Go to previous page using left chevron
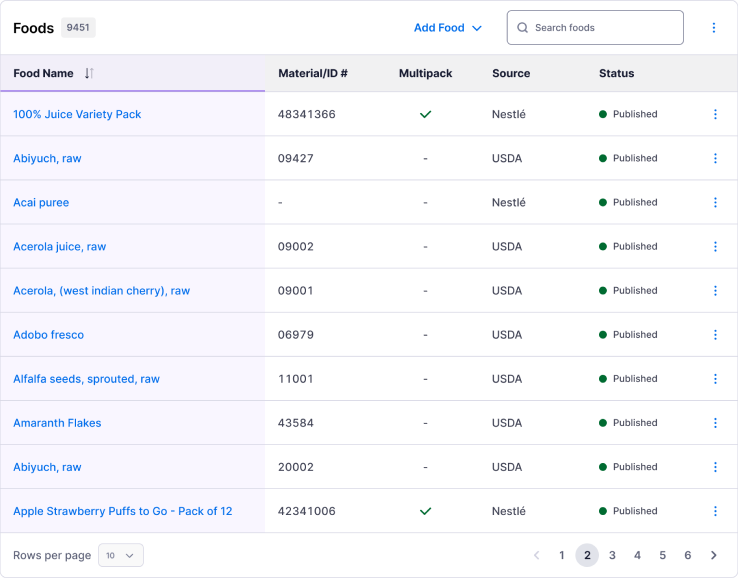 coord(537,555)
